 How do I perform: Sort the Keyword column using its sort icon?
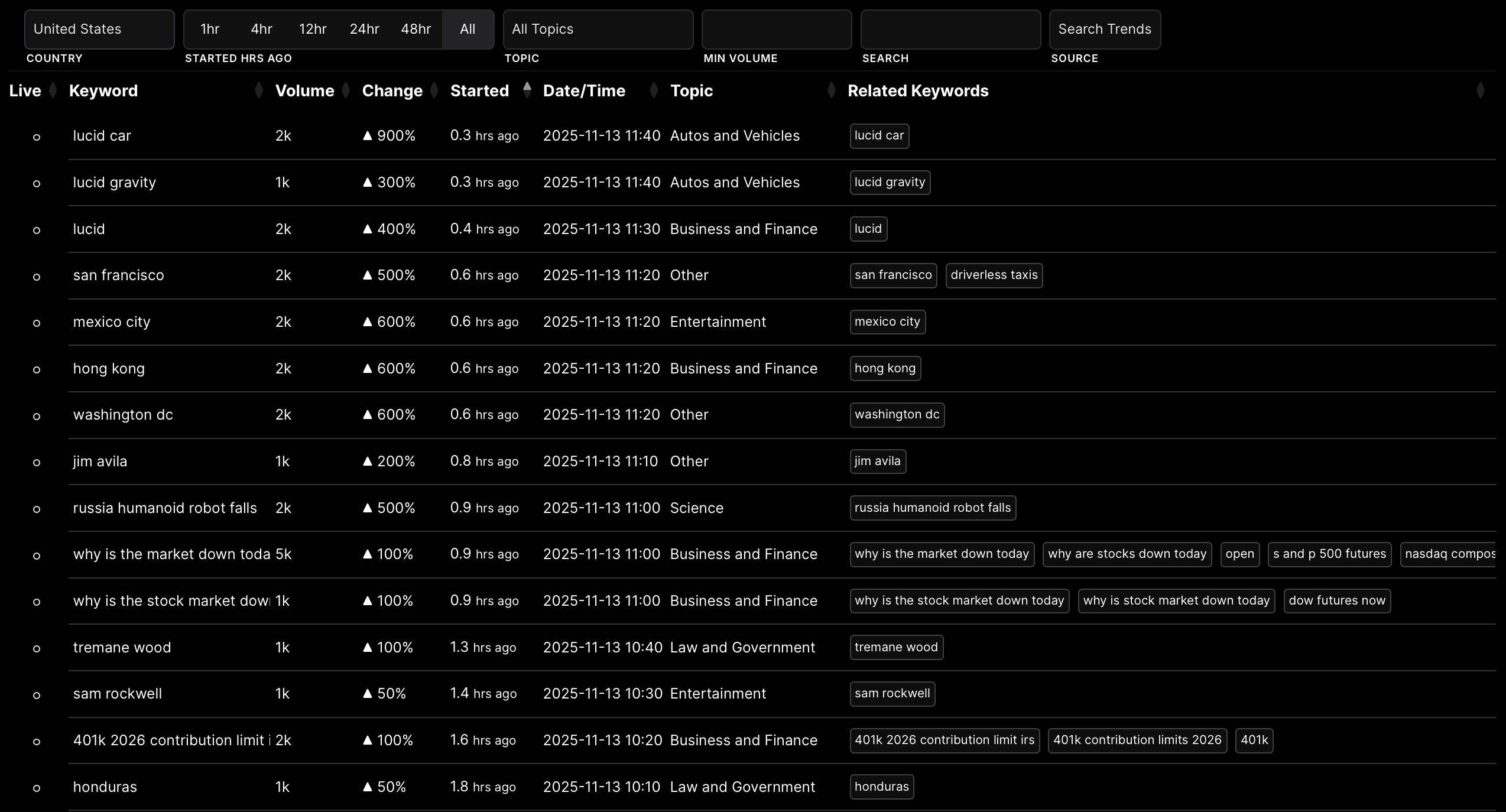click(258, 90)
